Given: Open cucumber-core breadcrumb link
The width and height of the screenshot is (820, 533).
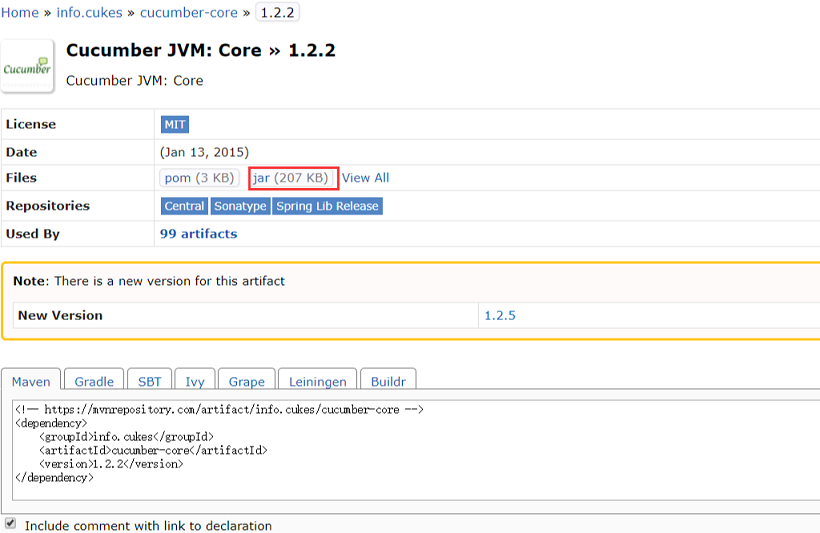Looking at the screenshot, I should (189, 13).
